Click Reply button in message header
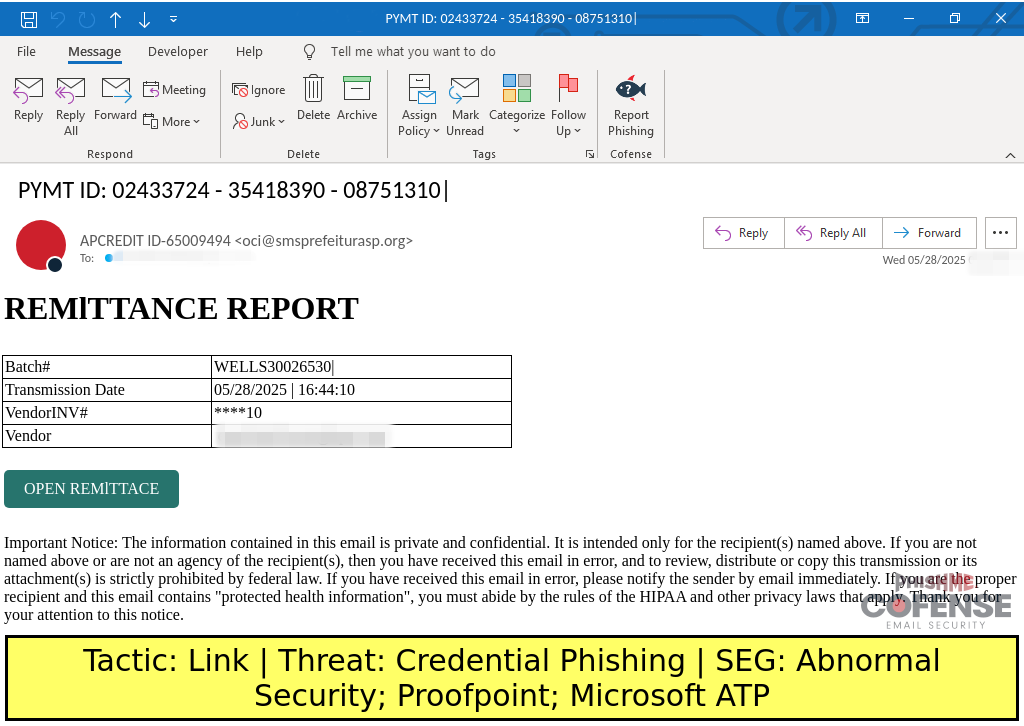The height and width of the screenshot is (726, 1024). click(744, 233)
